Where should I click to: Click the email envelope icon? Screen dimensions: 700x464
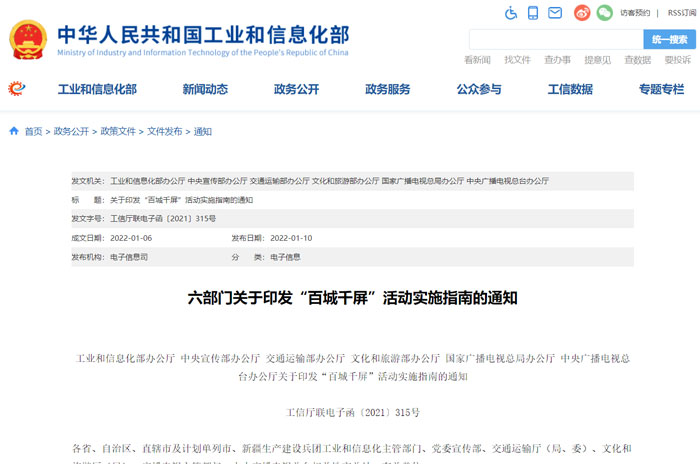pyautogui.click(x=556, y=13)
